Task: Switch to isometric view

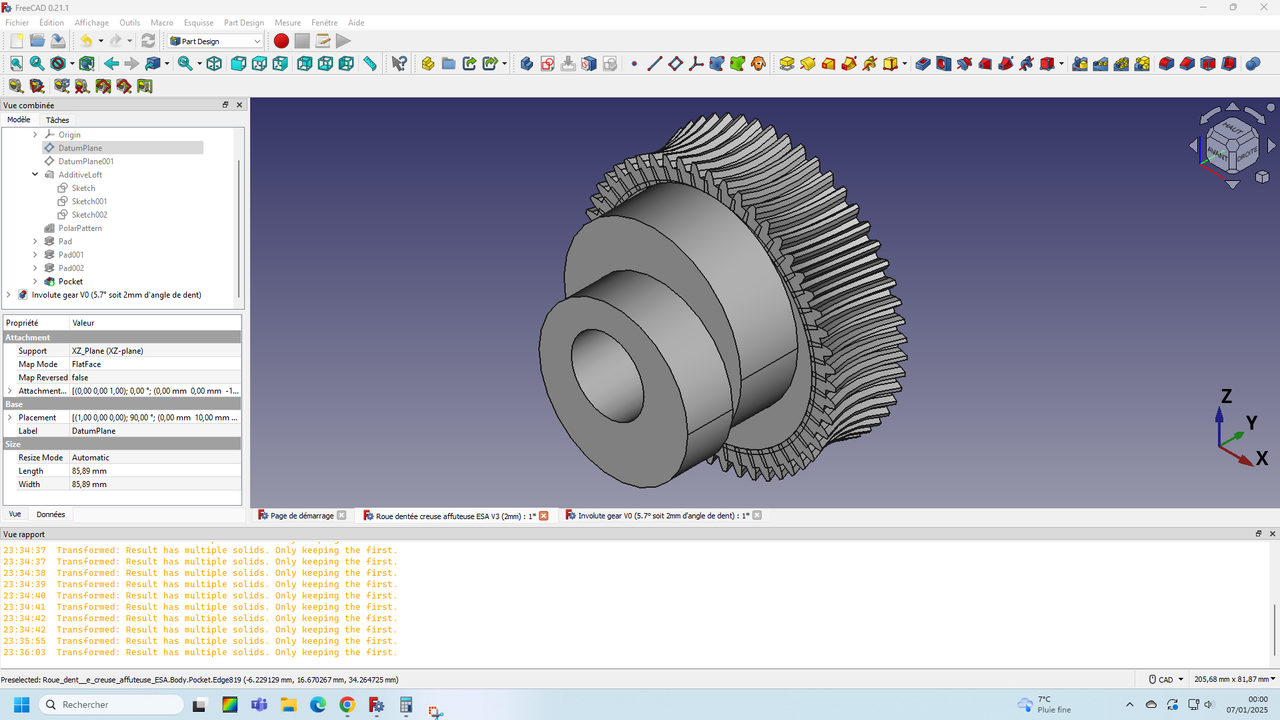Action: pos(214,64)
